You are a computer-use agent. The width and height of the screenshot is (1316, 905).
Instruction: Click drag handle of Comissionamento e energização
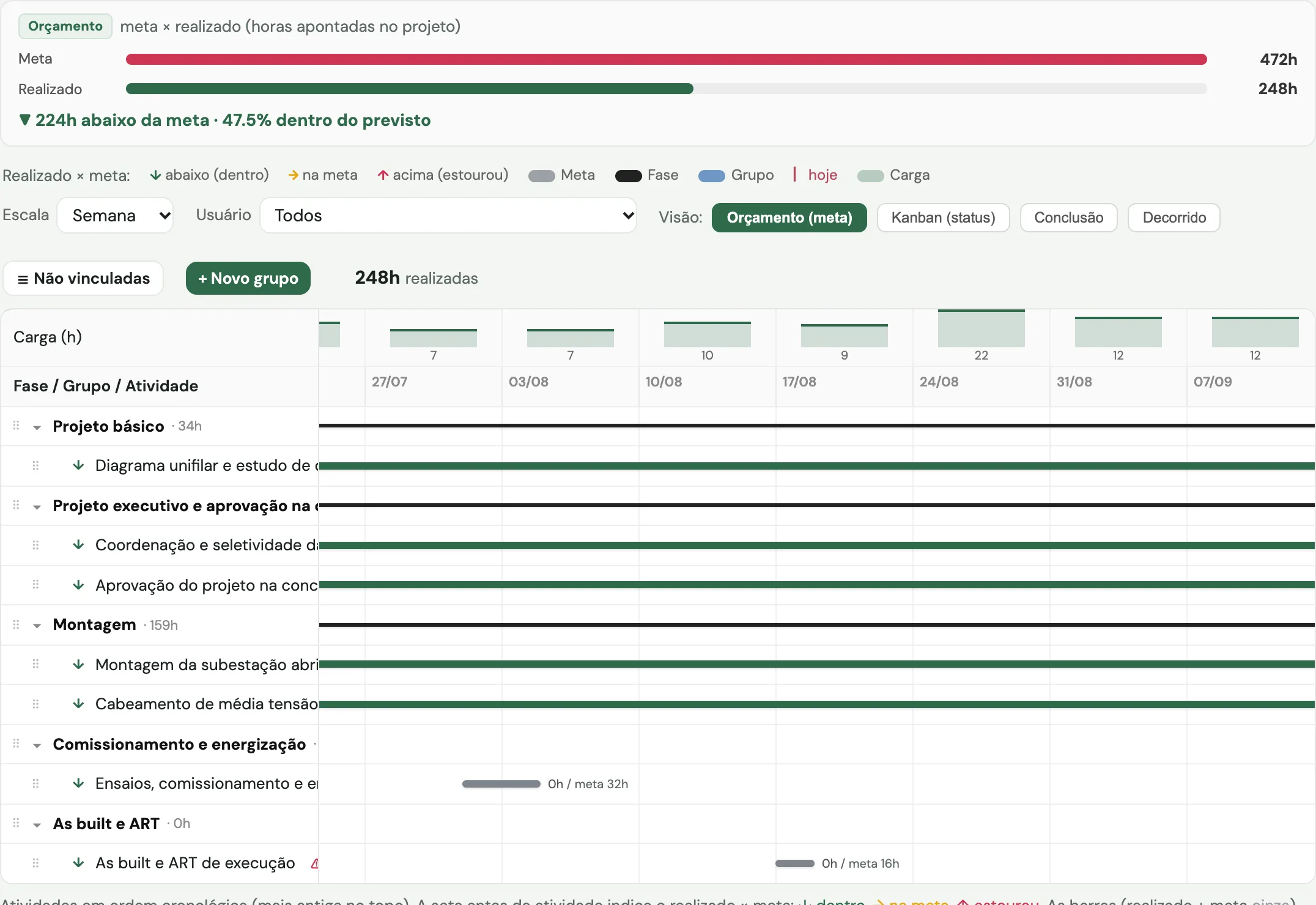17,744
